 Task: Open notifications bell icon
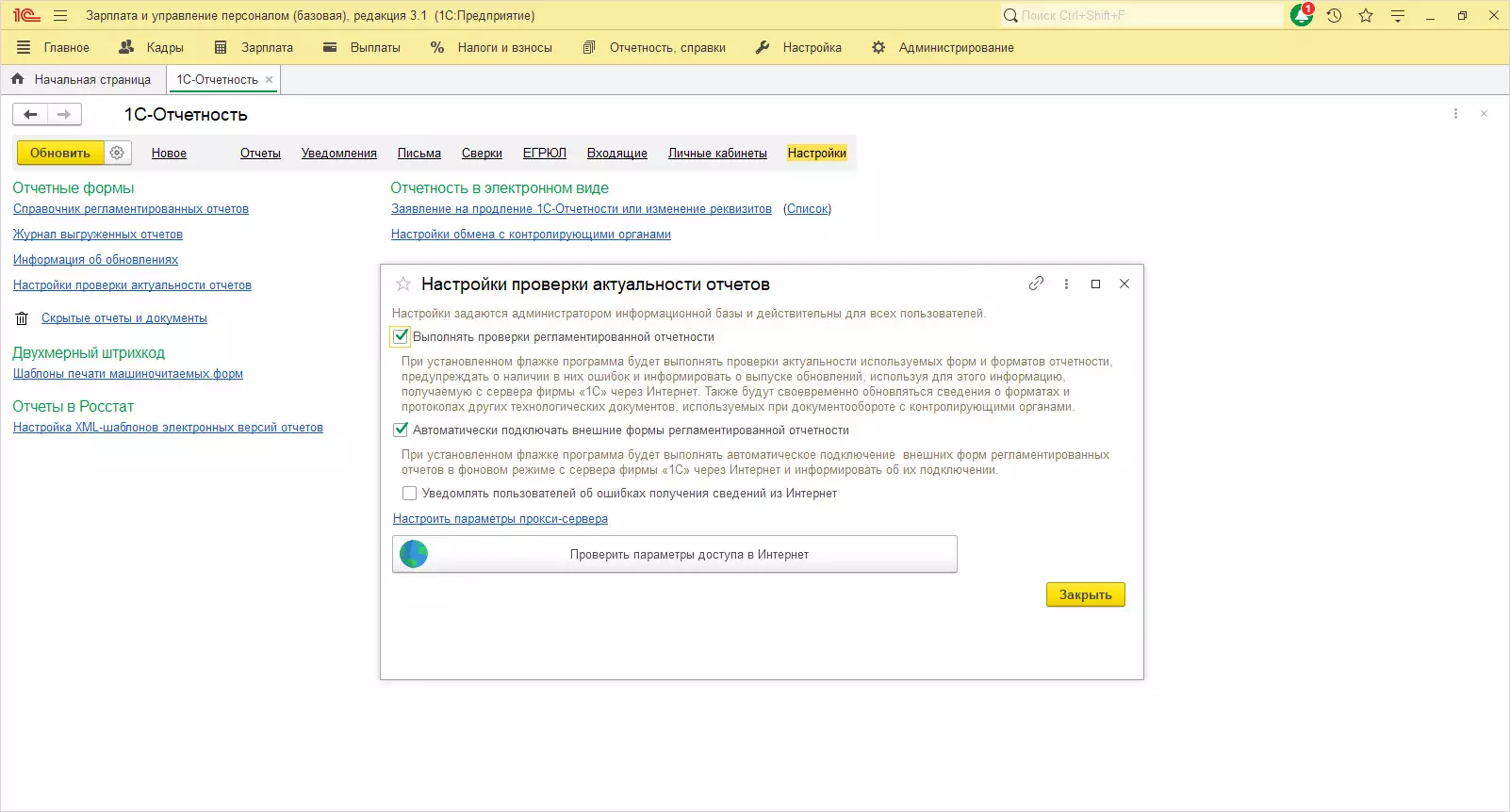(x=1302, y=15)
